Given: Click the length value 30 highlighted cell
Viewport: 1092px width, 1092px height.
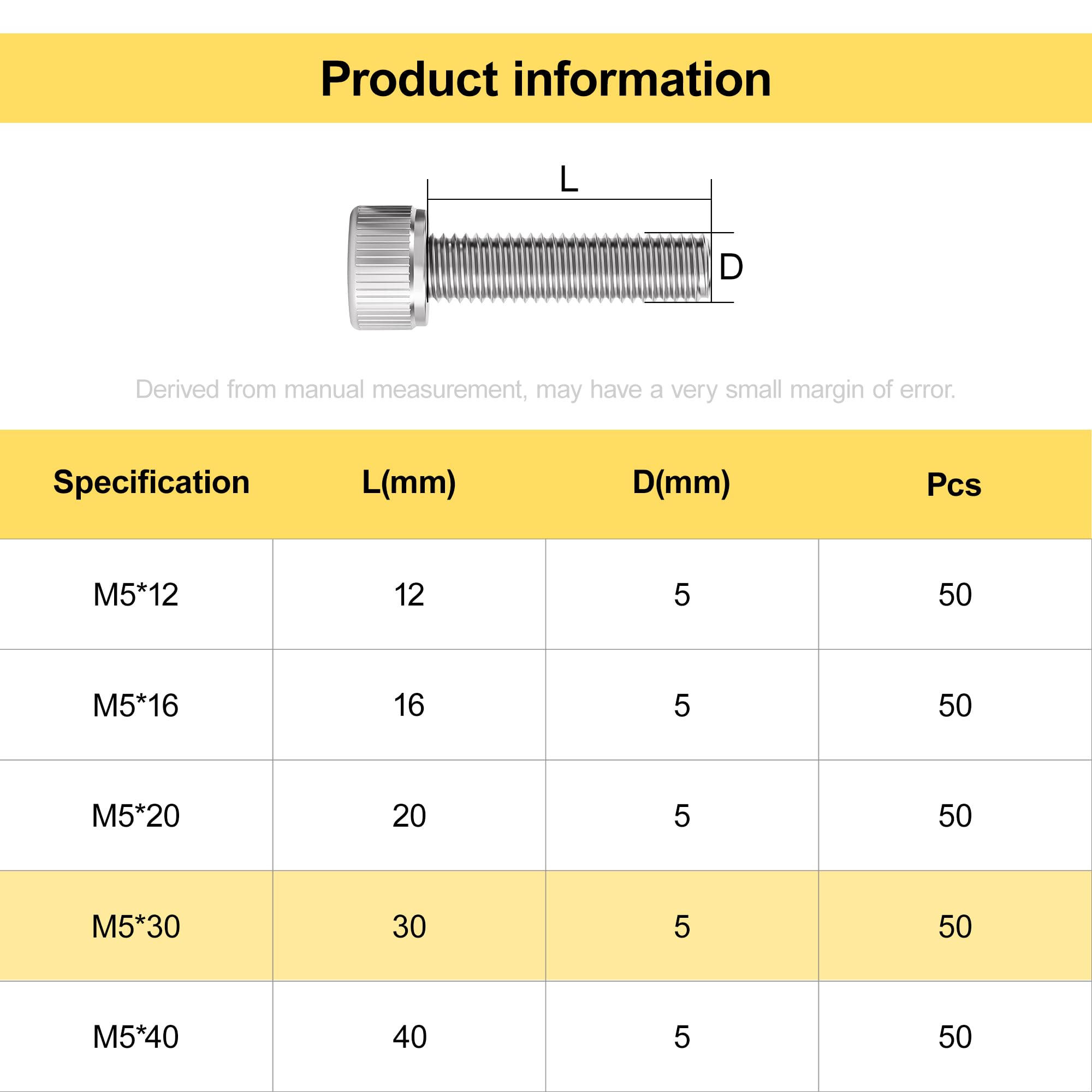Looking at the screenshot, I should coord(409,926).
